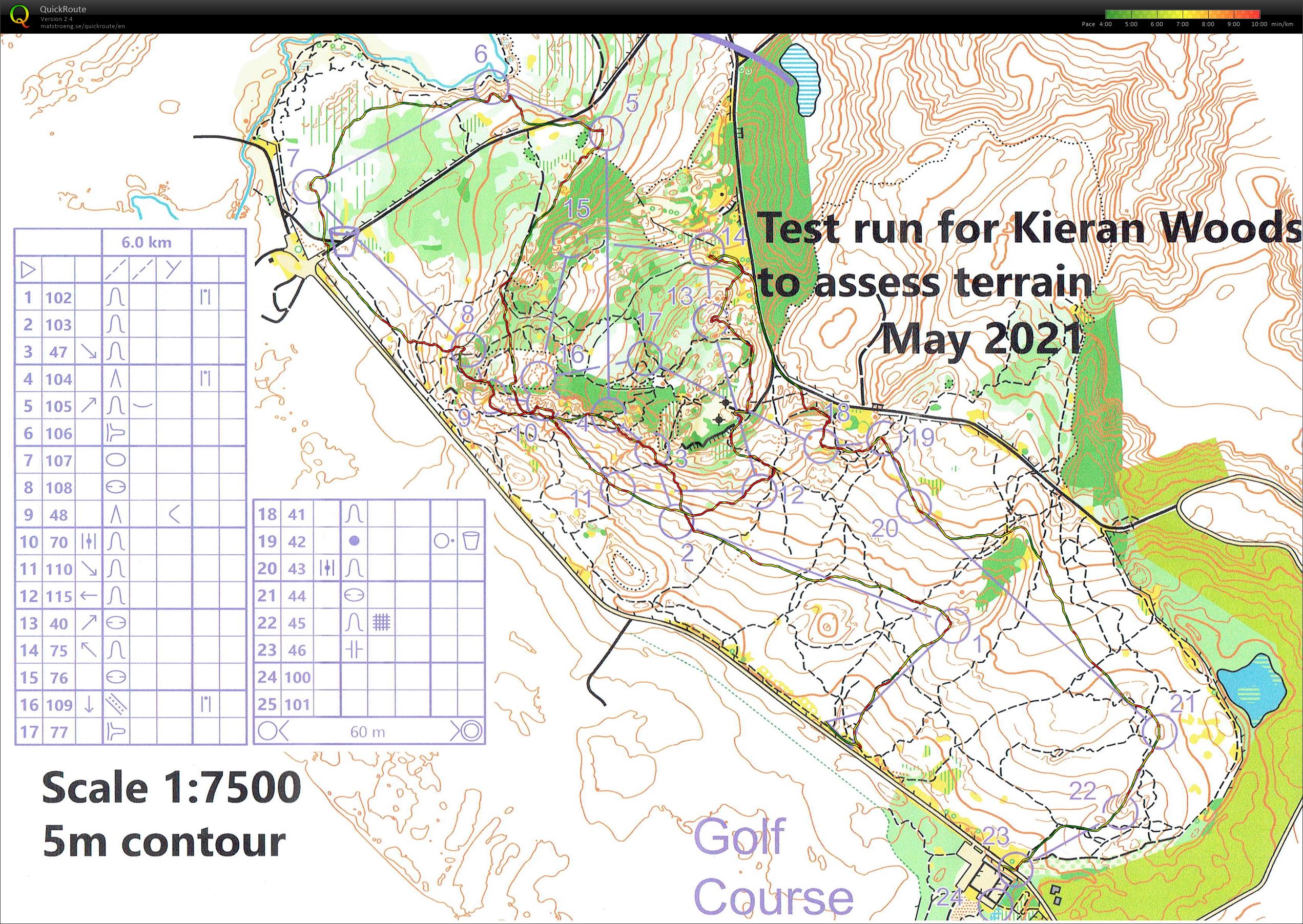Viewport: 1303px width, 924px height.
Task: Click the depression symbol in row 7
Action: pyautogui.click(x=116, y=459)
